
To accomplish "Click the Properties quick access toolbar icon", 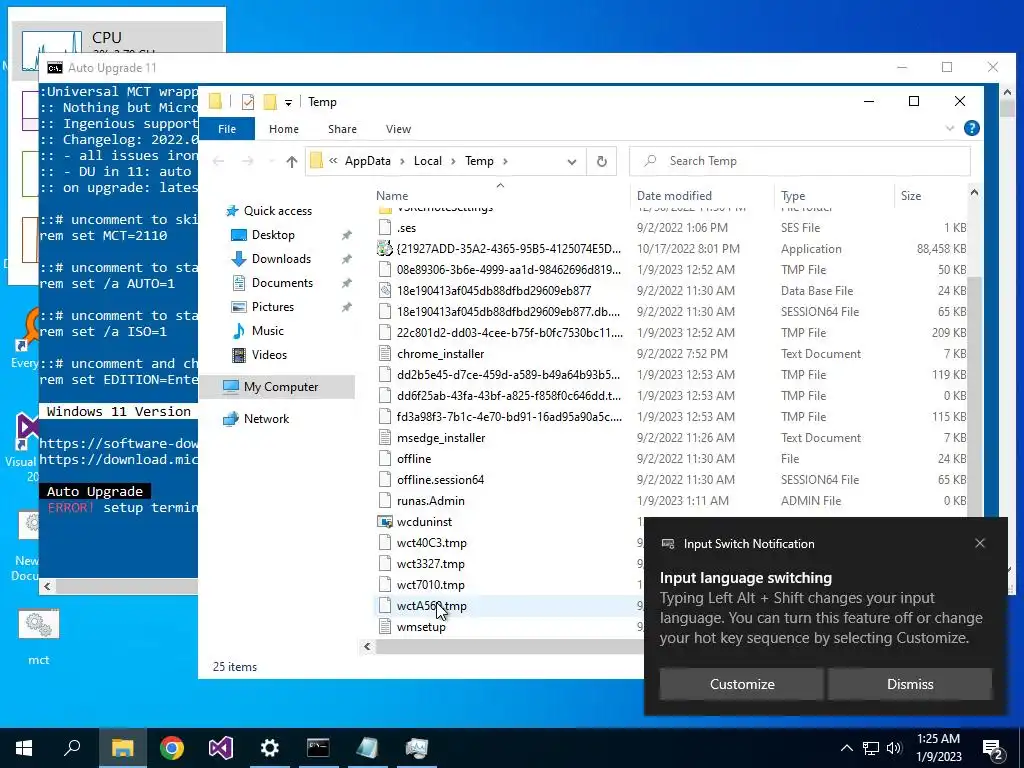I will click(x=248, y=102).
